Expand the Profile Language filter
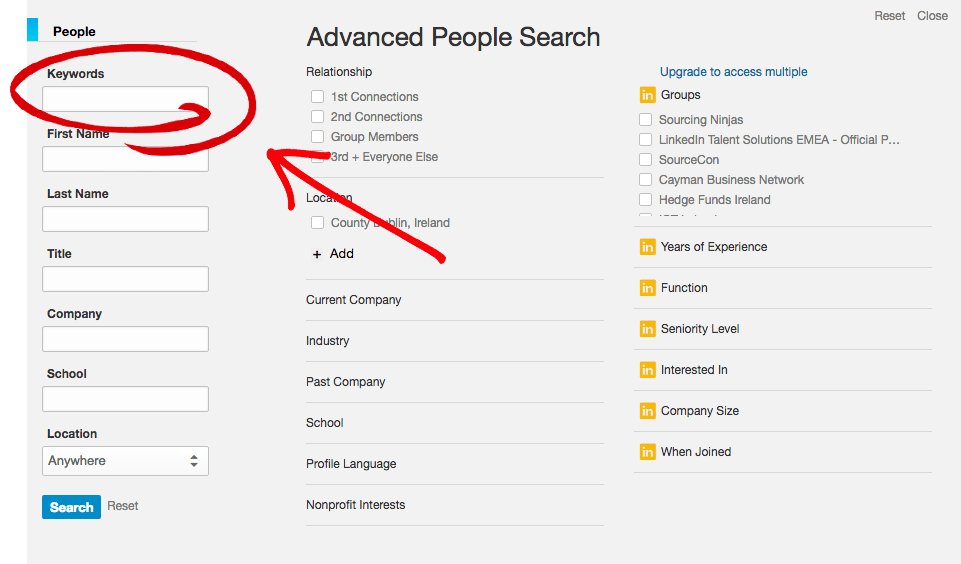The height and width of the screenshot is (564, 961). [351, 464]
